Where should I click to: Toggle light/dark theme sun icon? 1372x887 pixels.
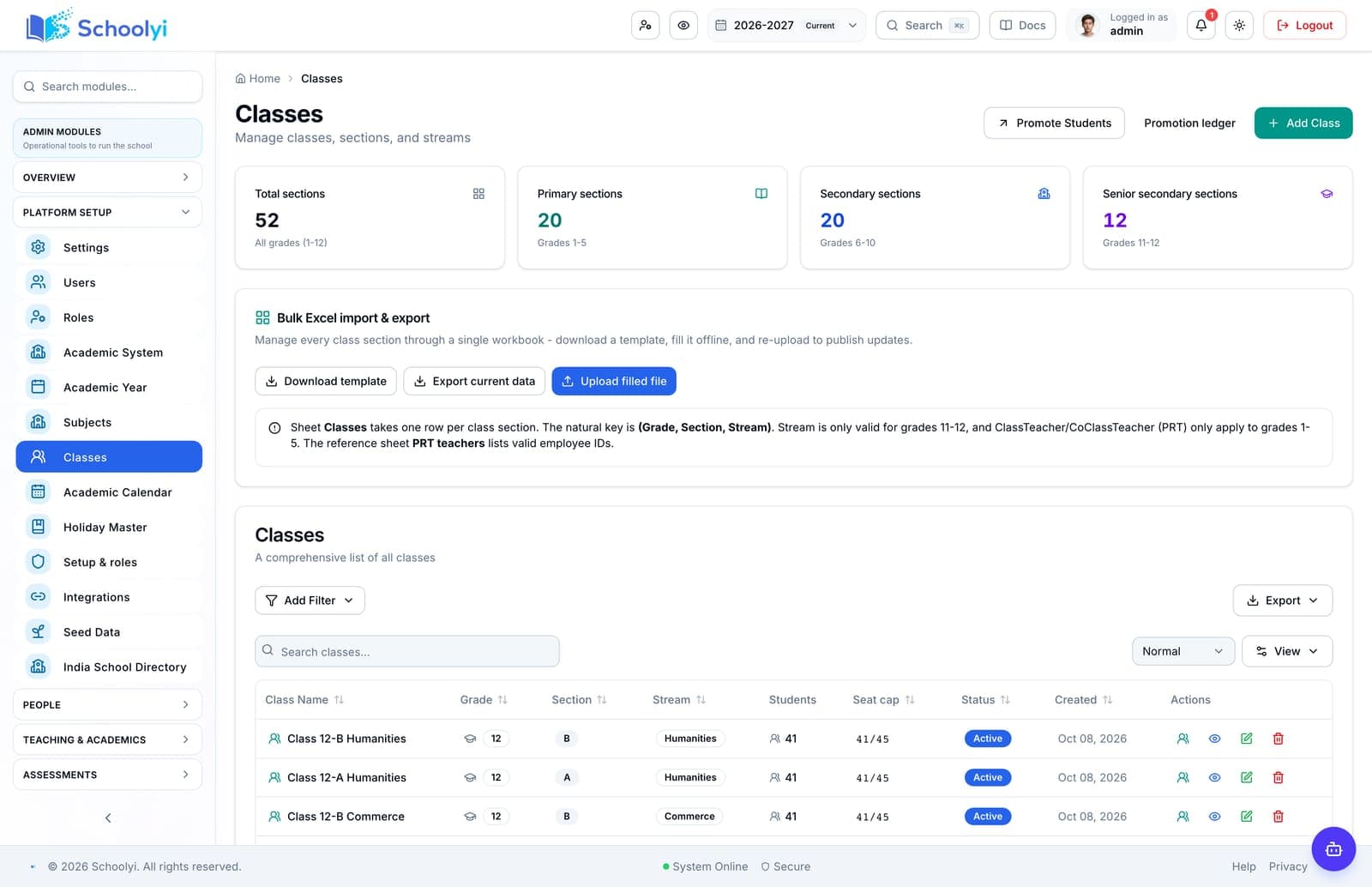(1239, 25)
